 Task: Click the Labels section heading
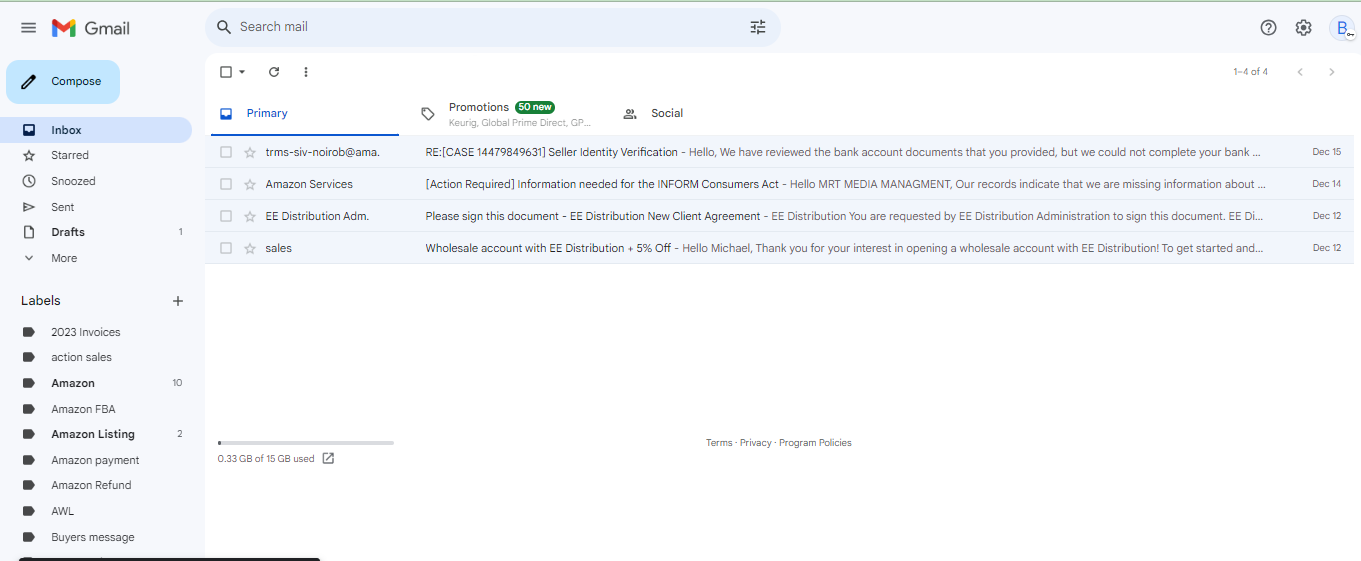pos(41,301)
